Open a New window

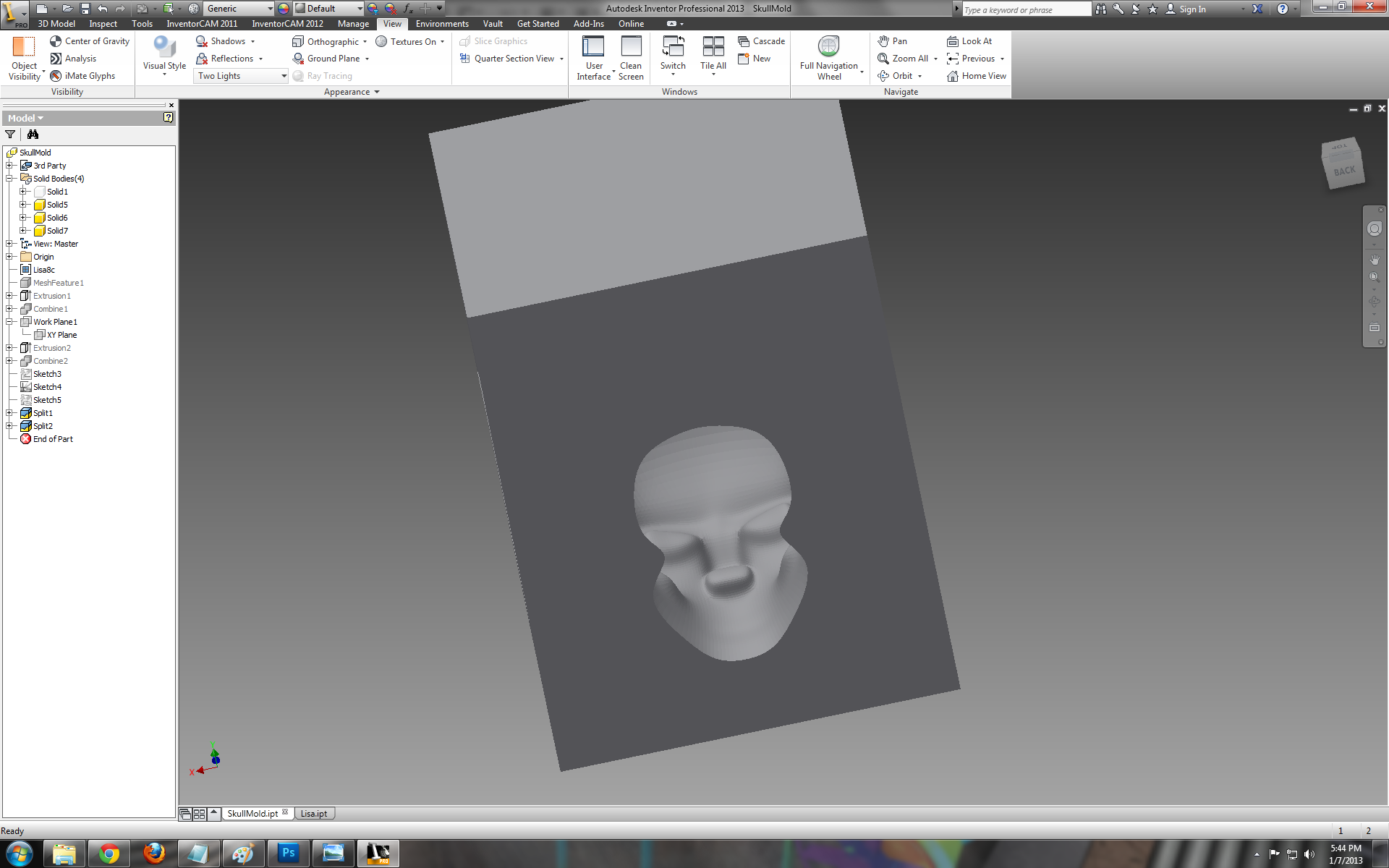pos(754,59)
